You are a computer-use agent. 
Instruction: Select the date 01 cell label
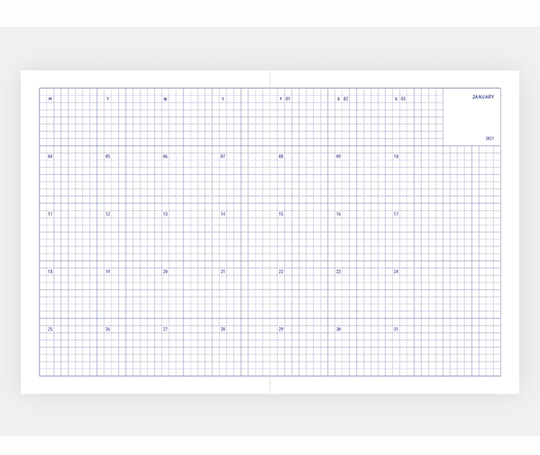tap(288, 99)
